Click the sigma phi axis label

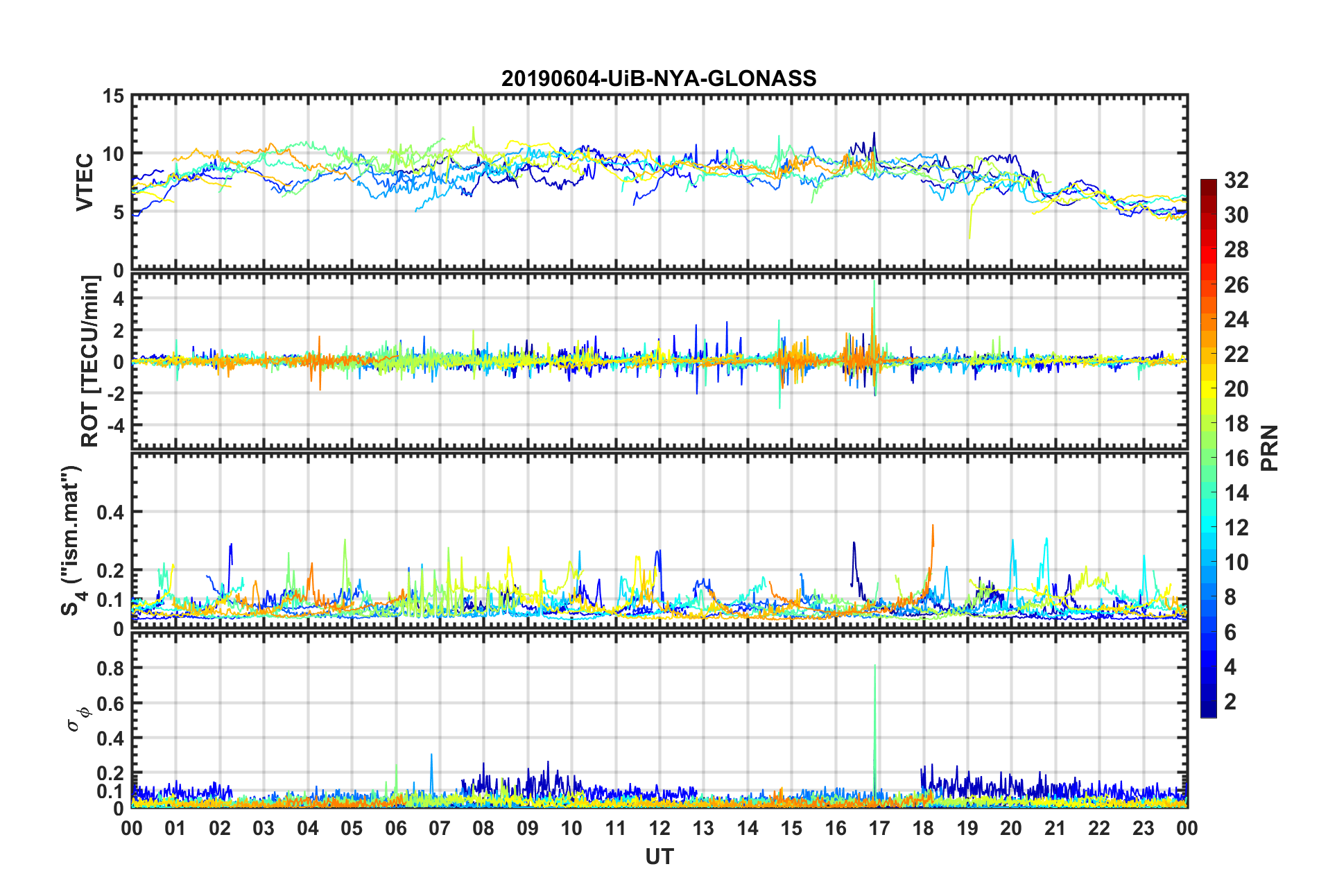(77, 718)
